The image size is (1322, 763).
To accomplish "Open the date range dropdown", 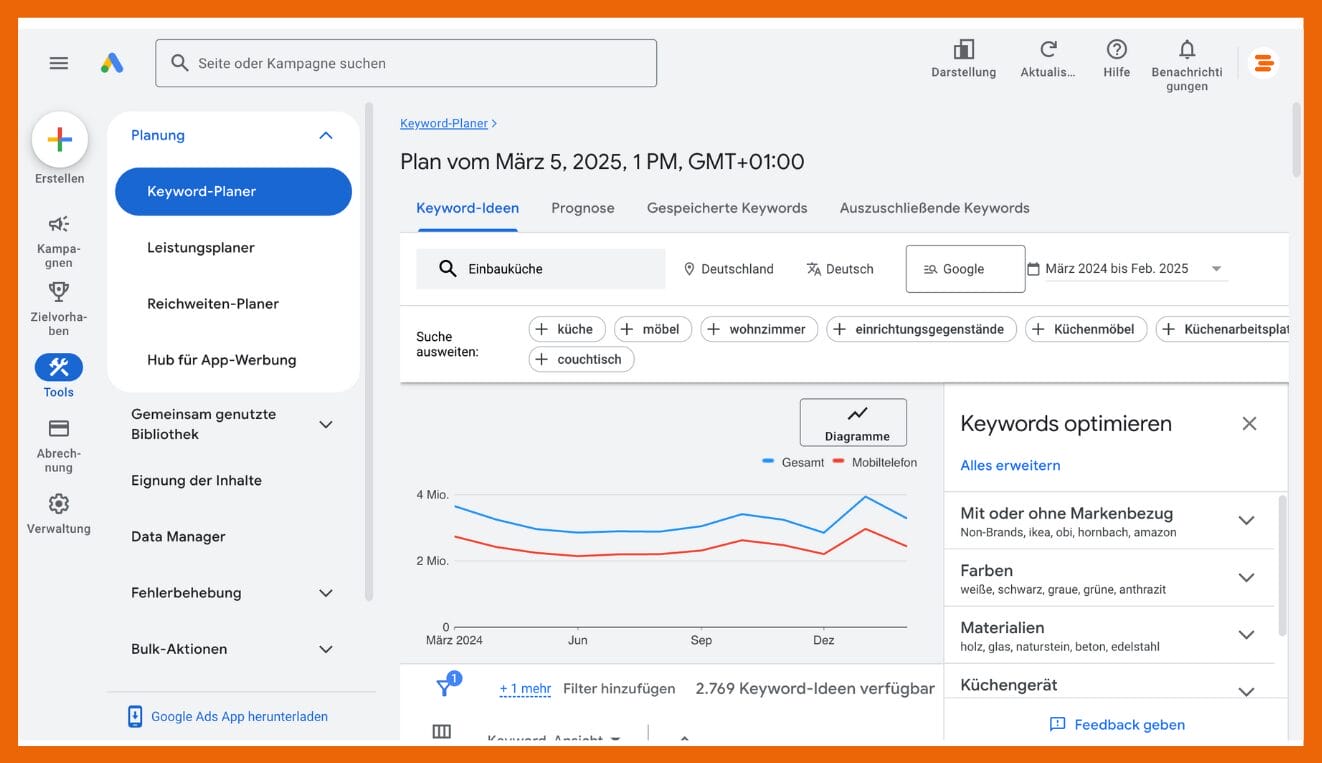I will (1216, 269).
